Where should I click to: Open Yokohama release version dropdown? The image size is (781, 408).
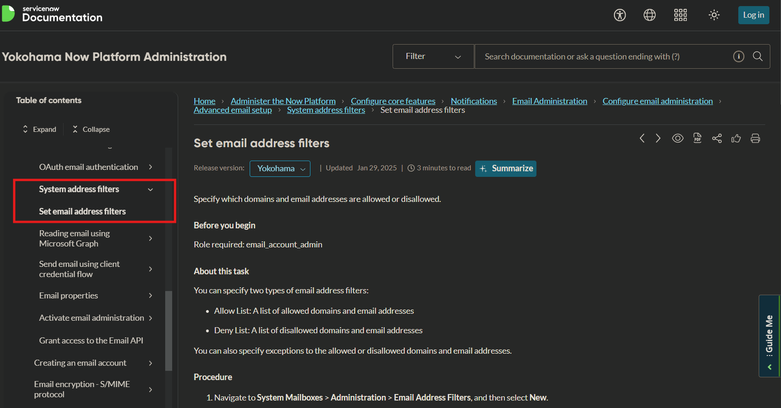tap(280, 168)
